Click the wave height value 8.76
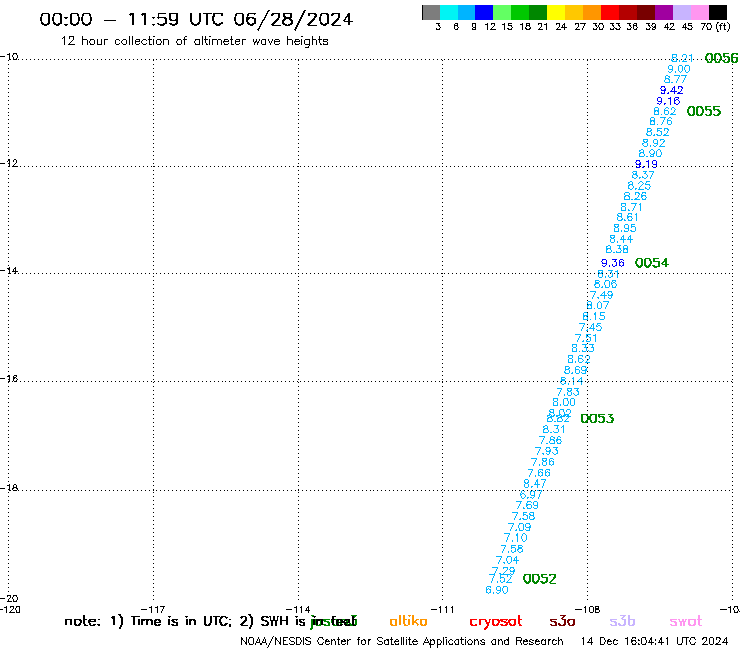The width and height of the screenshot is (740, 650). click(661, 121)
